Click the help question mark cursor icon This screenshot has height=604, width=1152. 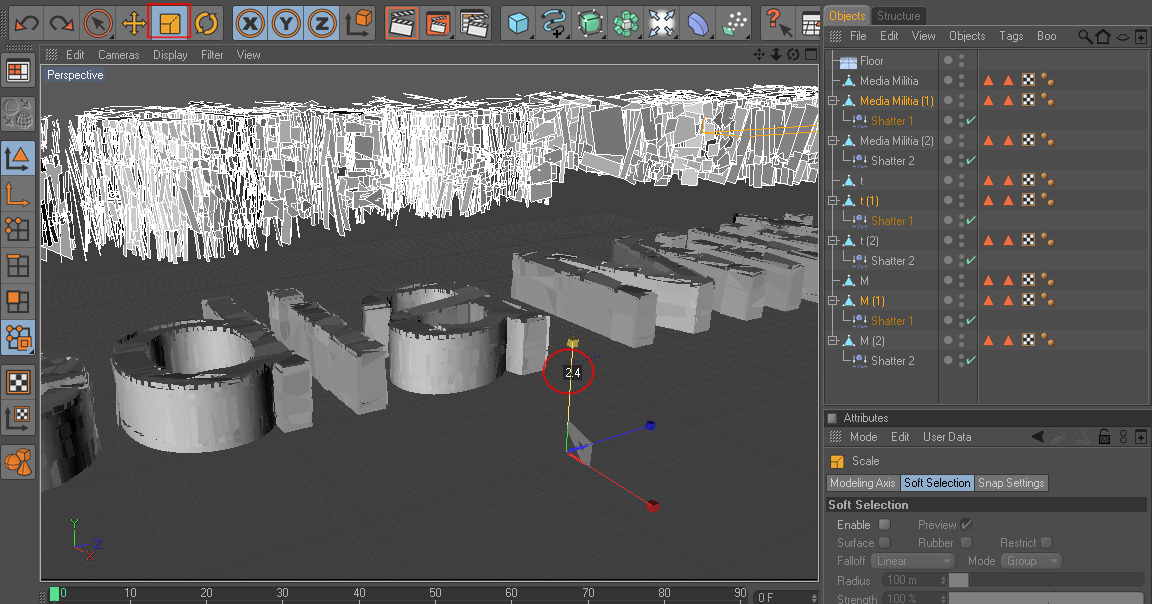(777, 24)
